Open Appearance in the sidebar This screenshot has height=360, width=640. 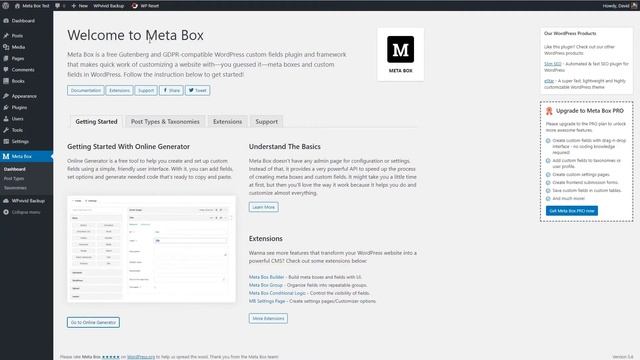click(26, 96)
